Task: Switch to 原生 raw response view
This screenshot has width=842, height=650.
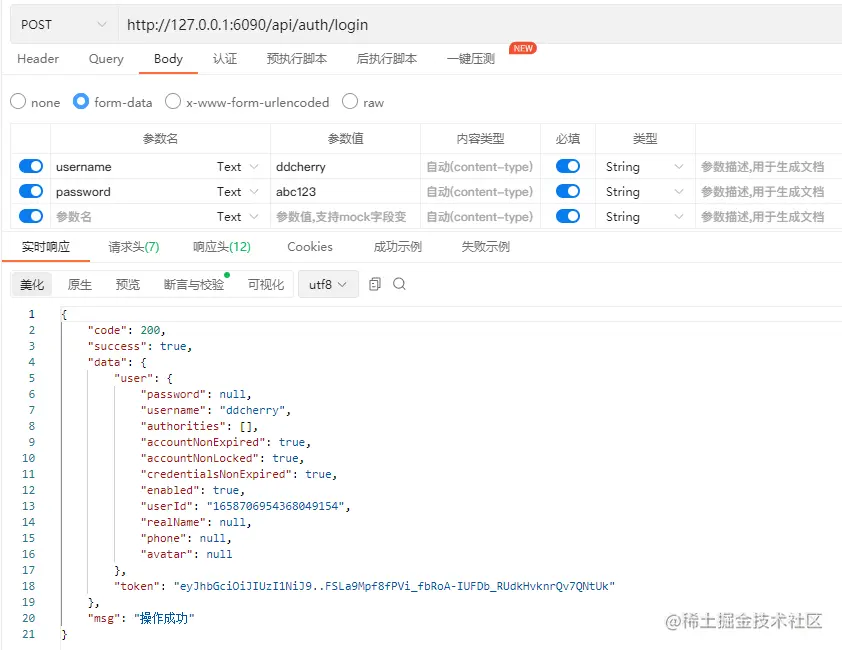Action: click(x=79, y=284)
